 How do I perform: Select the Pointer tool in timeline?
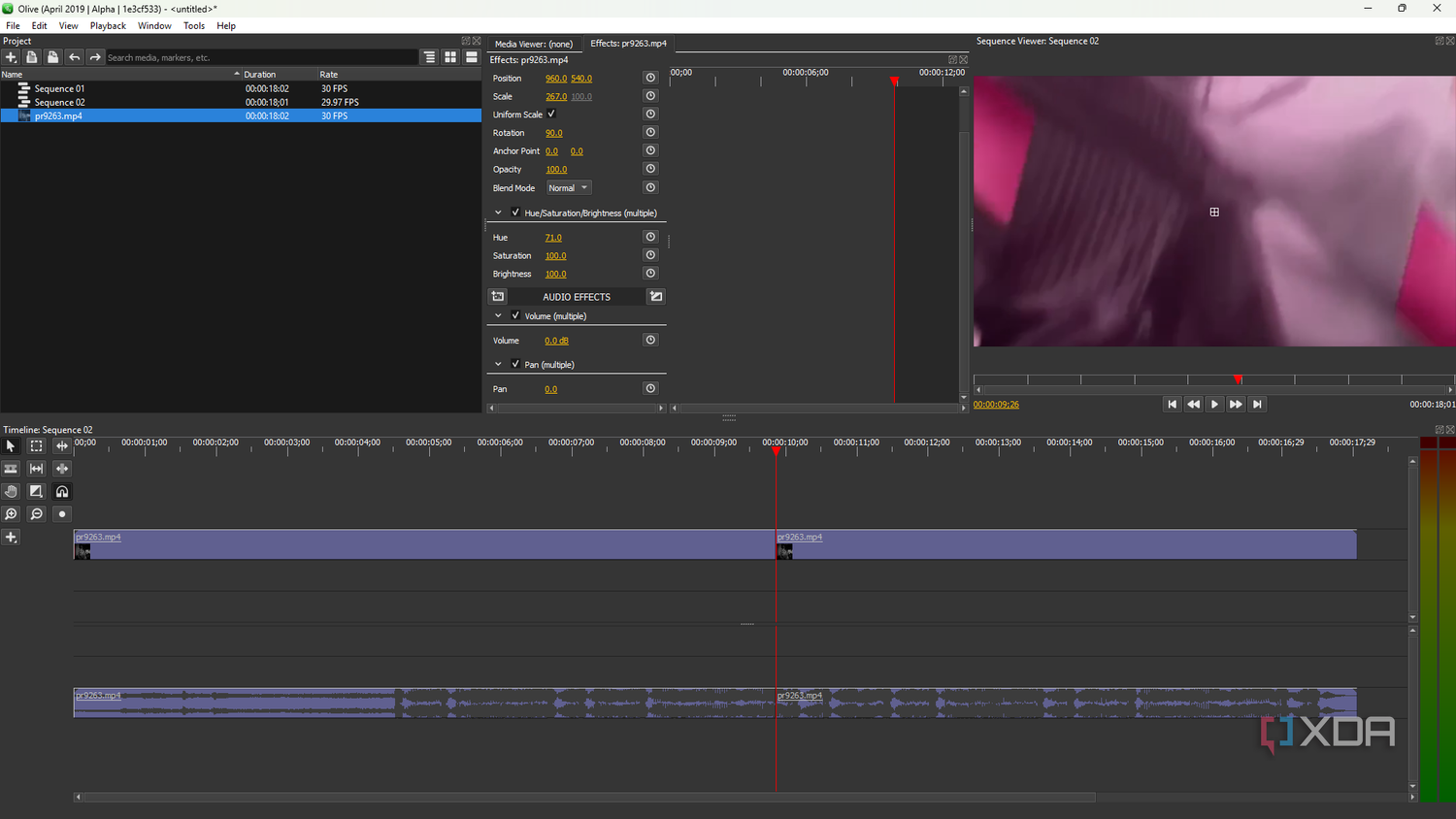click(11, 446)
